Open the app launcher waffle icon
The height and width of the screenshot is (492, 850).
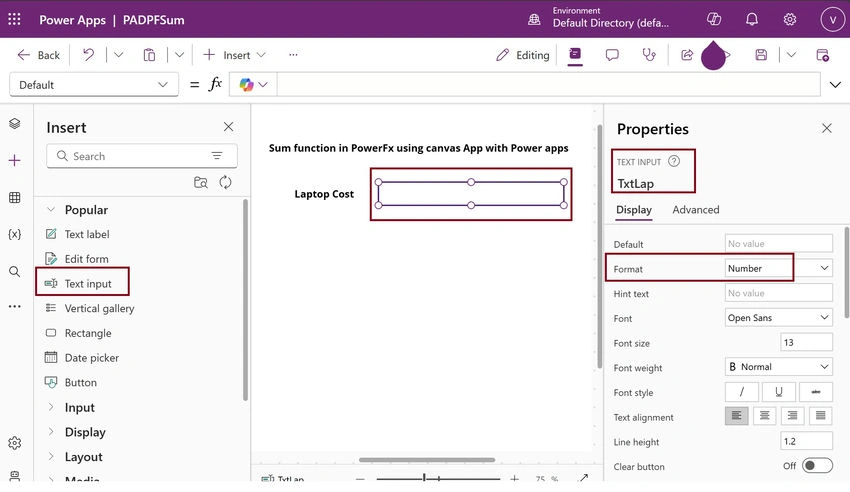(15, 20)
